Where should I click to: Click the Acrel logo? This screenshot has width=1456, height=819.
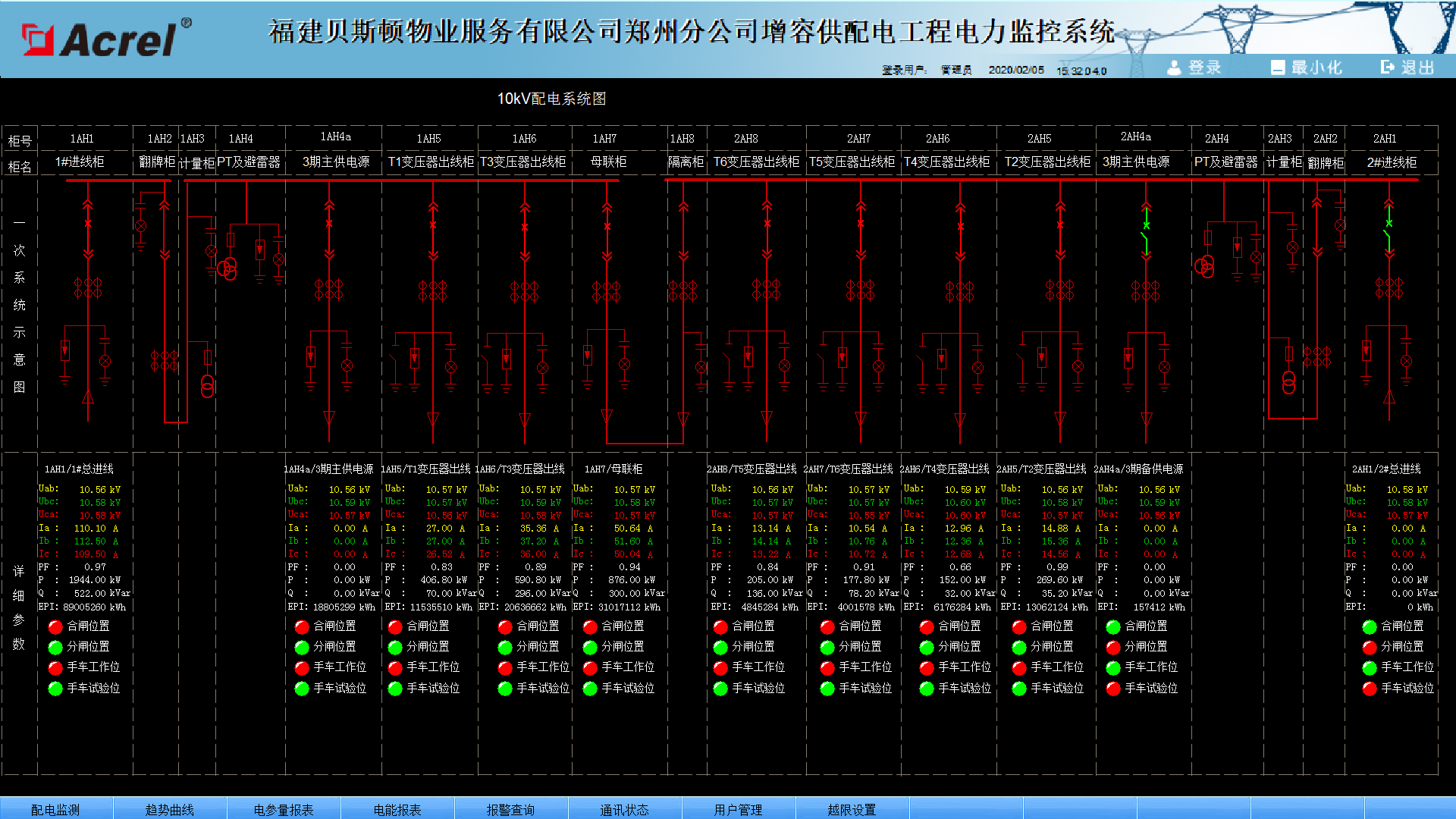(106, 38)
